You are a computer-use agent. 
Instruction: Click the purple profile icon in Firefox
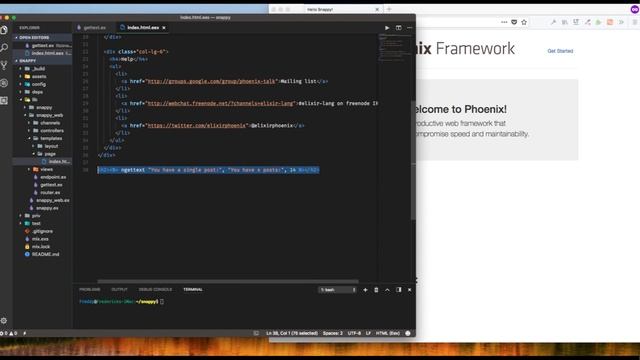click(x=635, y=9)
